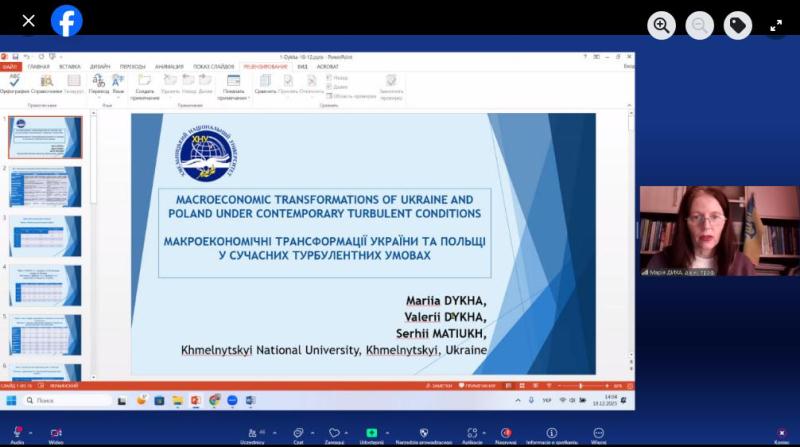Toggle Video camera in Zoom toolbar
Screen dimensions: 800x447
(56, 434)
